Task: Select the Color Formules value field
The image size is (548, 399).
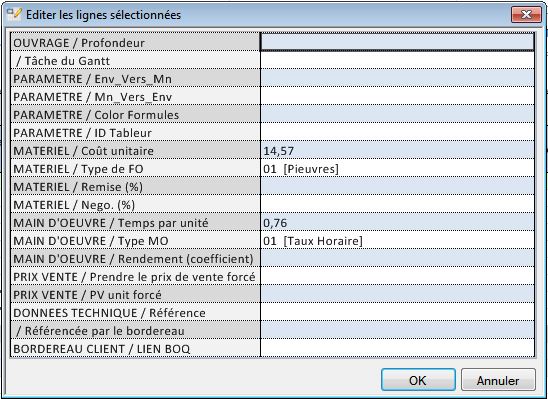Action: pyautogui.click(x=397, y=115)
